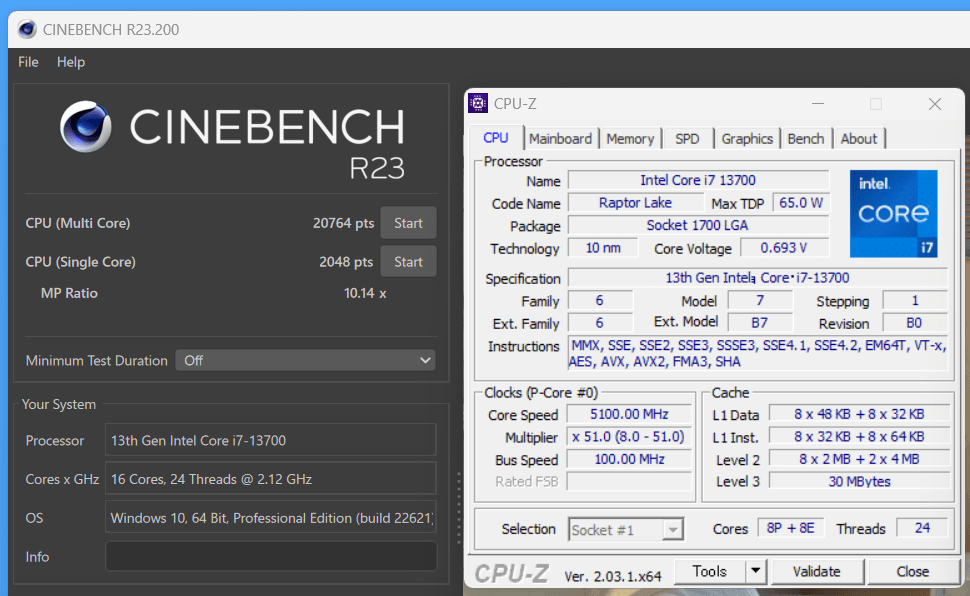The image size is (970, 596).
Task: Start the CPU Multi Core test
Action: pos(408,223)
